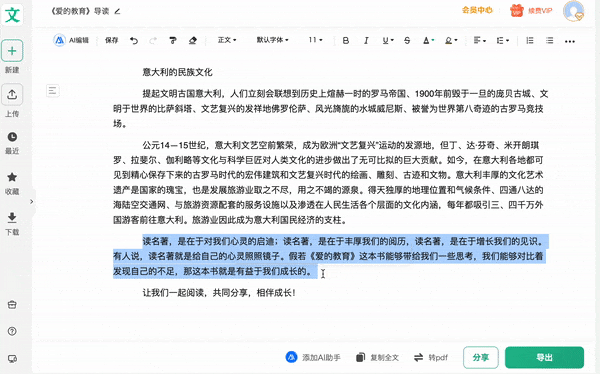This screenshot has width=600, height=374.
Task: Click the 分享 share button
Action: 481,358
